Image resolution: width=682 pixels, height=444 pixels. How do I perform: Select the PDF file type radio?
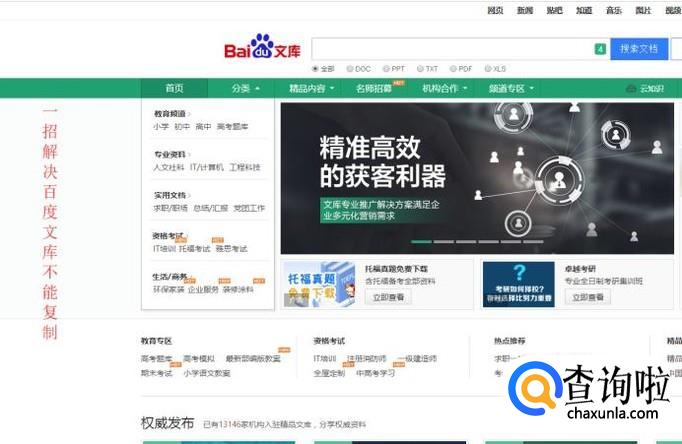453,69
